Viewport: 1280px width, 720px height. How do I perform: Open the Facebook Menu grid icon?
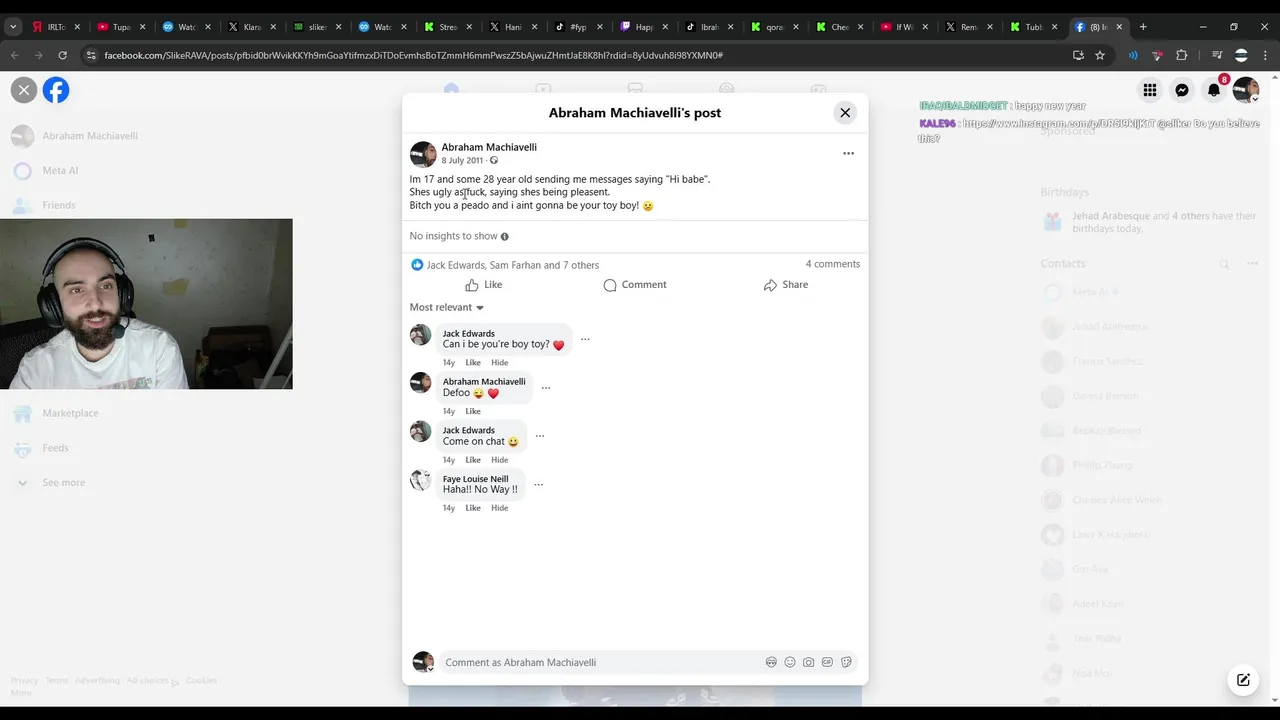click(x=1150, y=90)
